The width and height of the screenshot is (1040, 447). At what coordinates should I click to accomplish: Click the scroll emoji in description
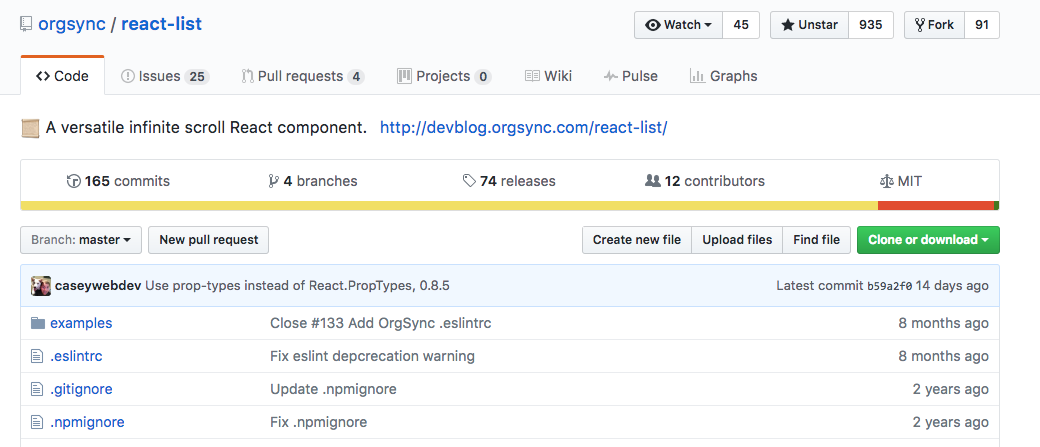tap(31, 128)
